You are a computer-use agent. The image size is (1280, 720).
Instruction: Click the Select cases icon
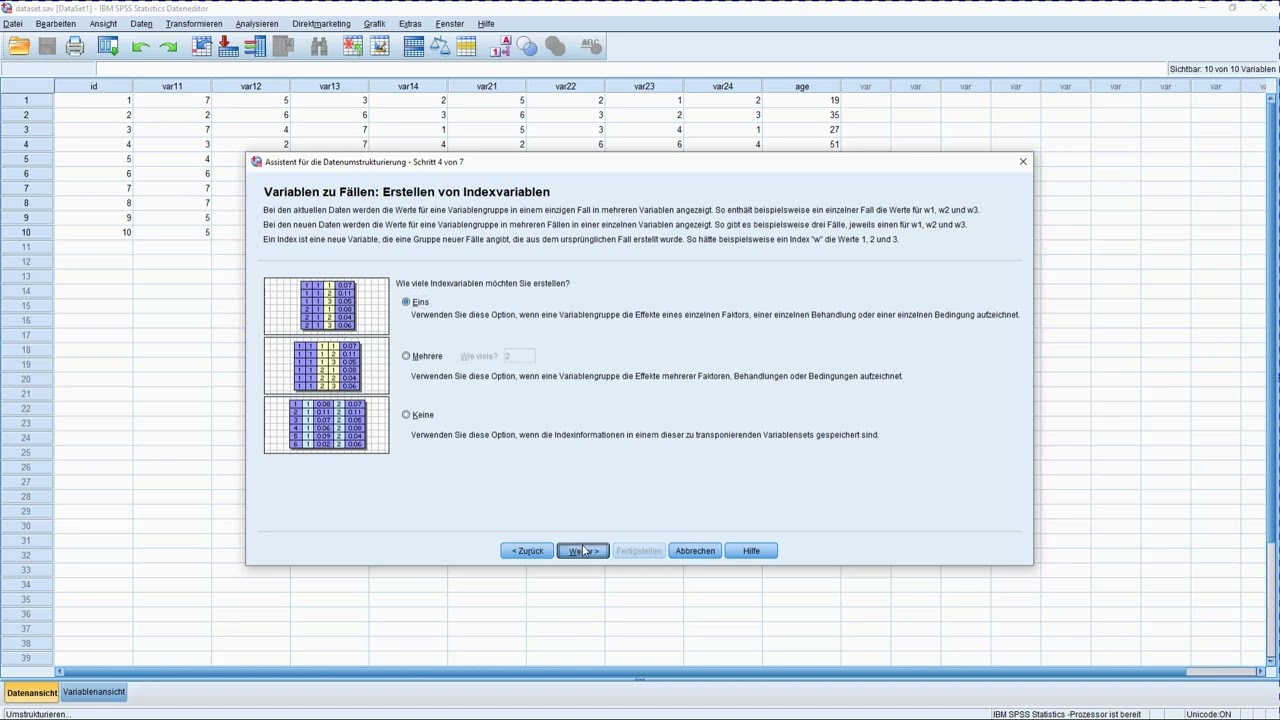coord(466,46)
